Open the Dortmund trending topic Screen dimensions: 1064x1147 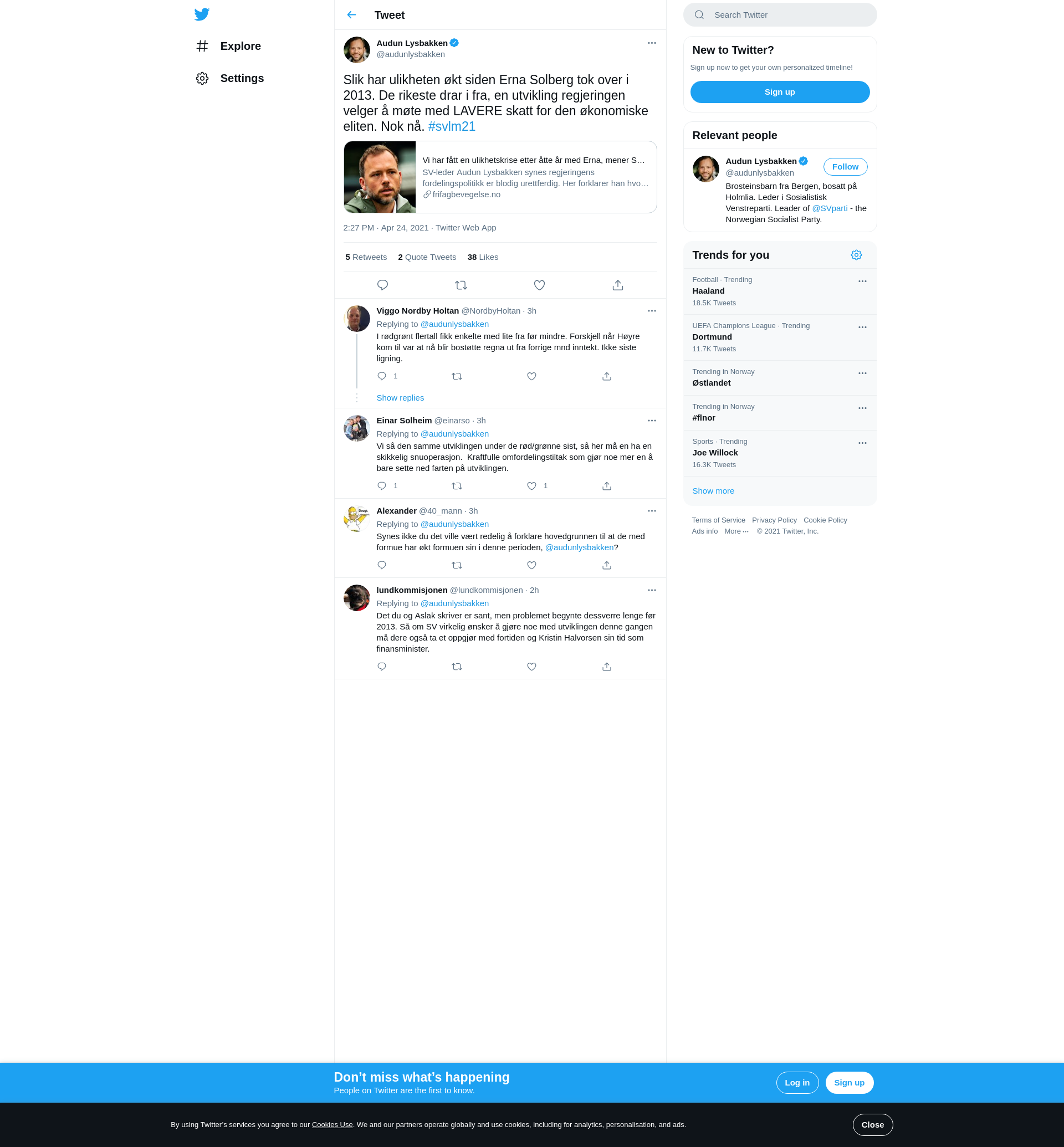coord(780,337)
